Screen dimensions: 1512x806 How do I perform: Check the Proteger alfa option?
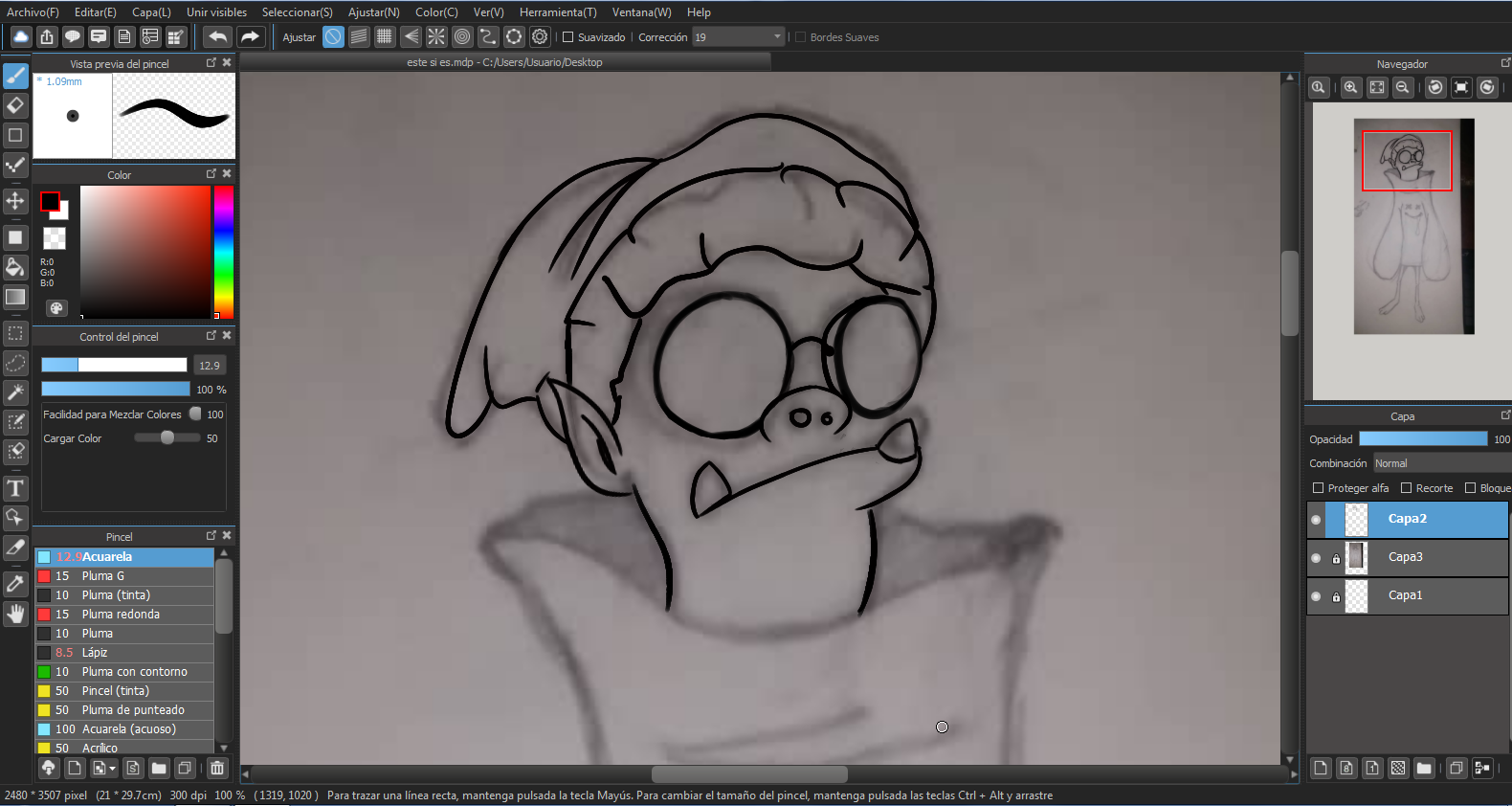pyautogui.click(x=1319, y=488)
